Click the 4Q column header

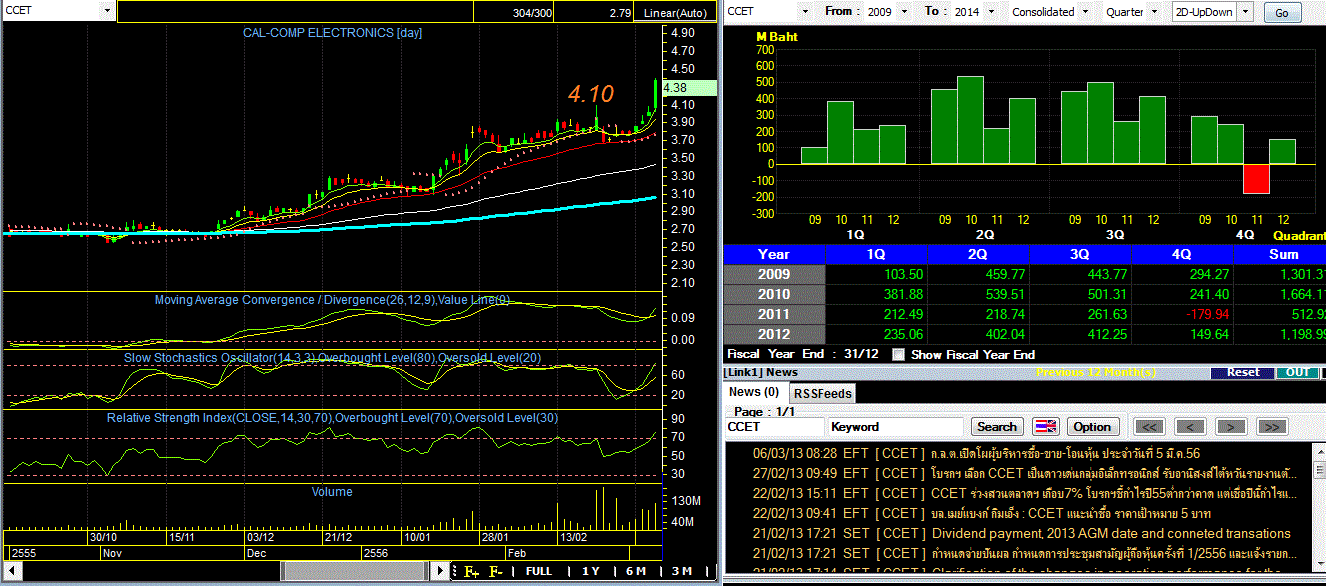coord(1183,254)
